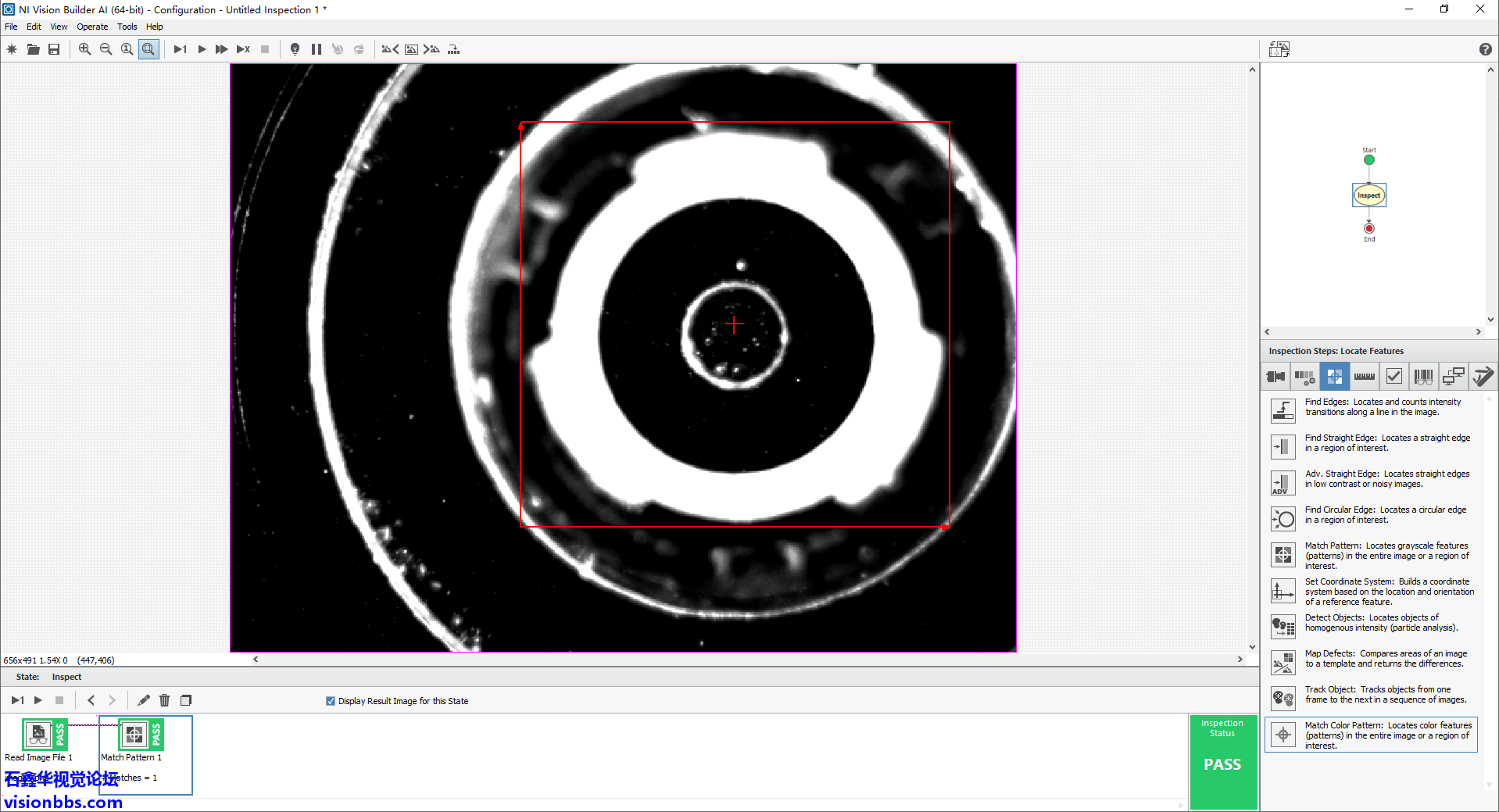Open the Identify Parts barcode tab
The width and height of the screenshot is (1499, 812).
pyautogui.click(x=1423, y=377)
